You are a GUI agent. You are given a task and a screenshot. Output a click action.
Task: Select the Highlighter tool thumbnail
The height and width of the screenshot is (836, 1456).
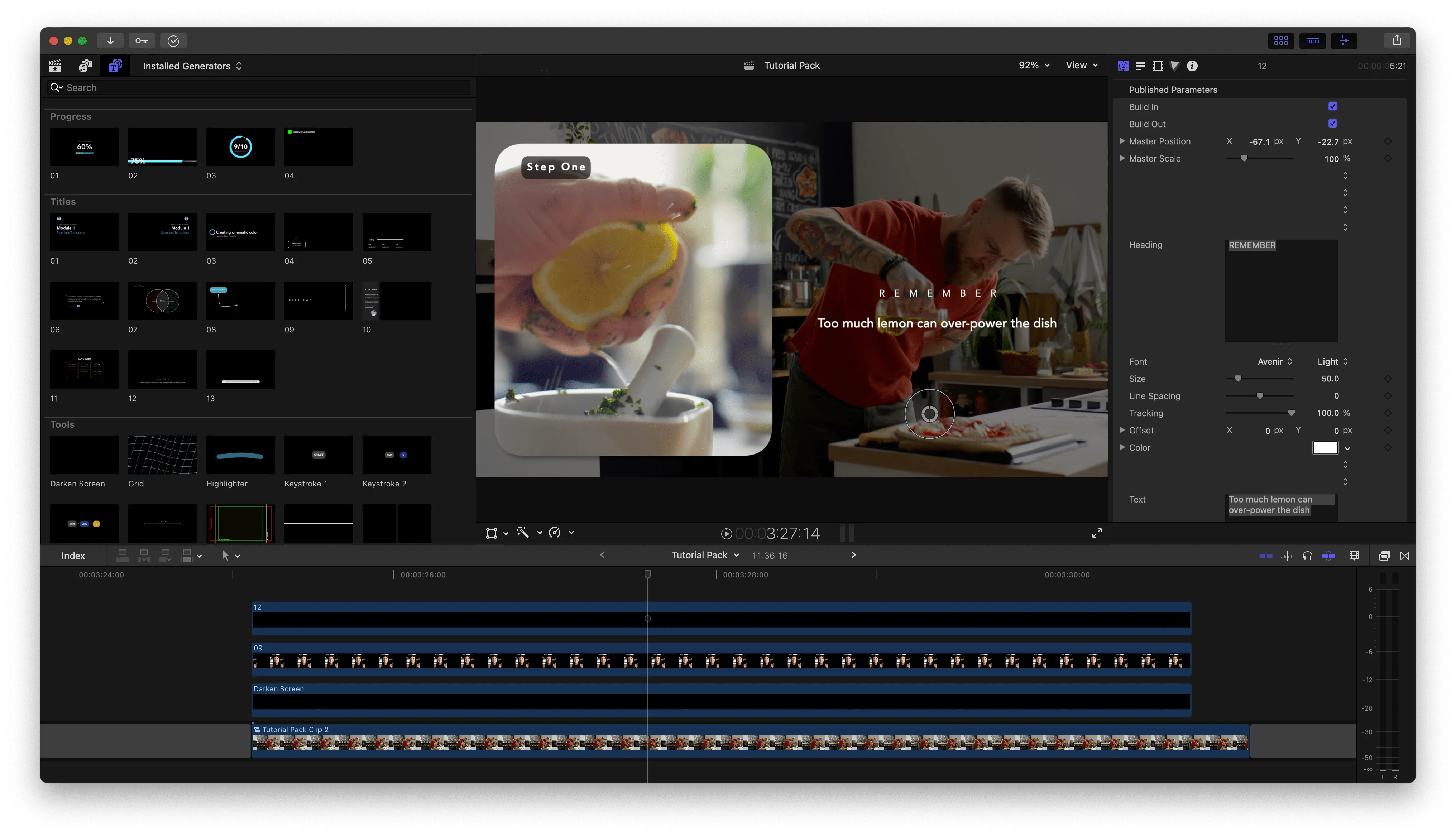coord(240,455)
